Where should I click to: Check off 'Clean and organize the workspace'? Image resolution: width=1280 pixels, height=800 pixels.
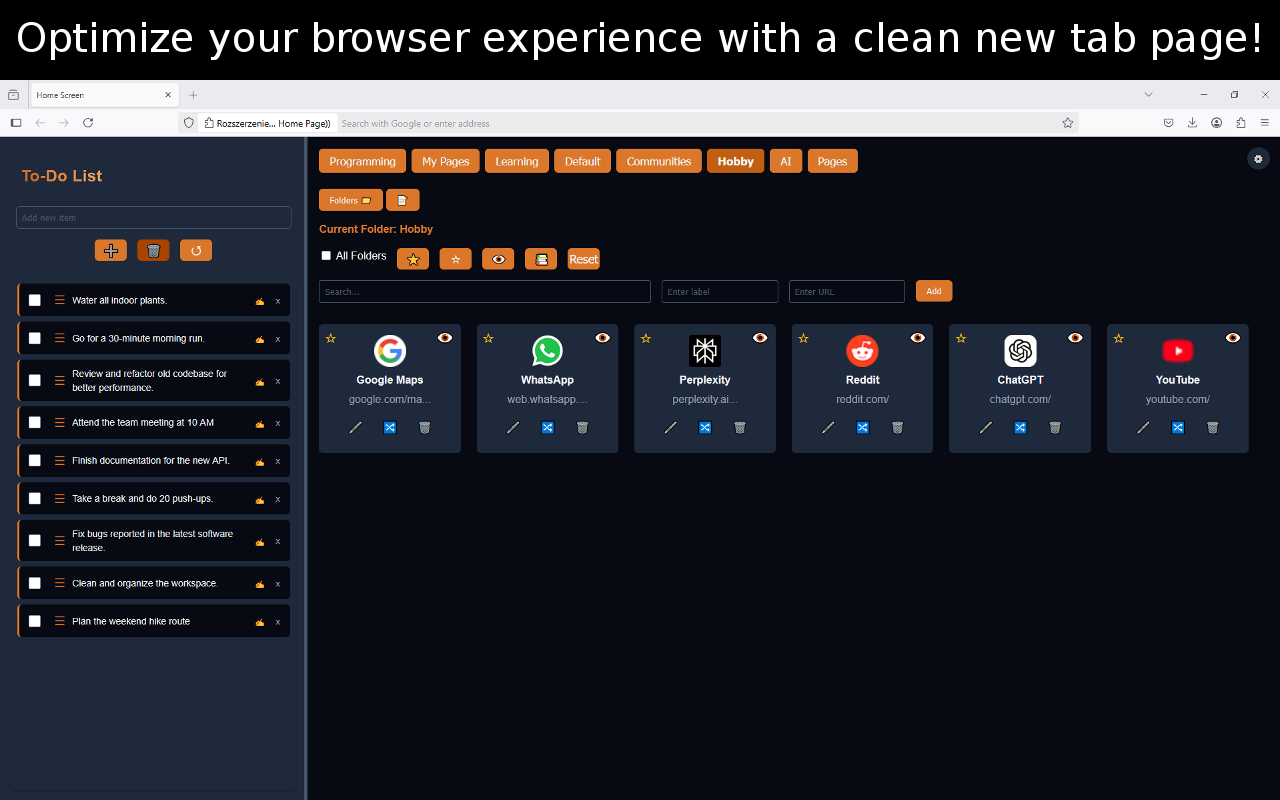(35, 583)
